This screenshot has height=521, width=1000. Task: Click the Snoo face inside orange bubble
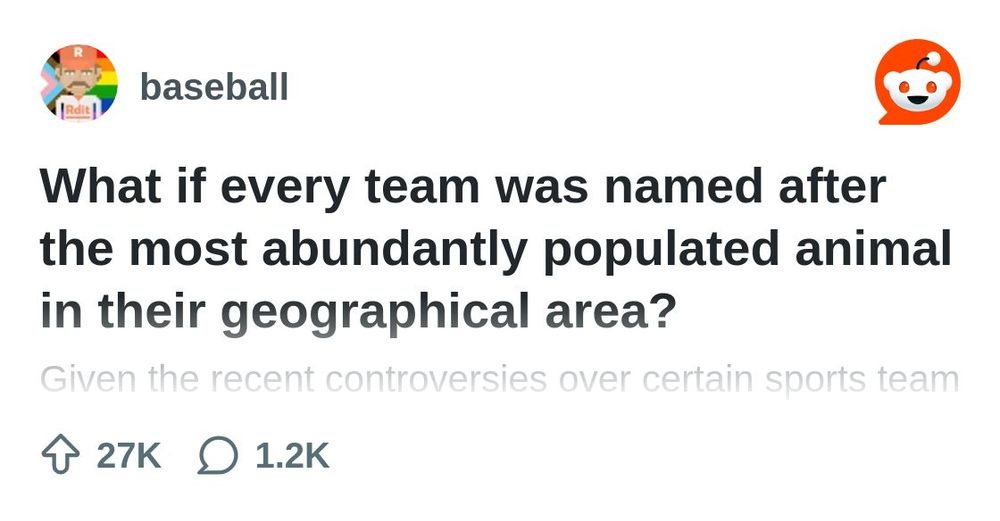pyautogui.click(x=918, y=91)
